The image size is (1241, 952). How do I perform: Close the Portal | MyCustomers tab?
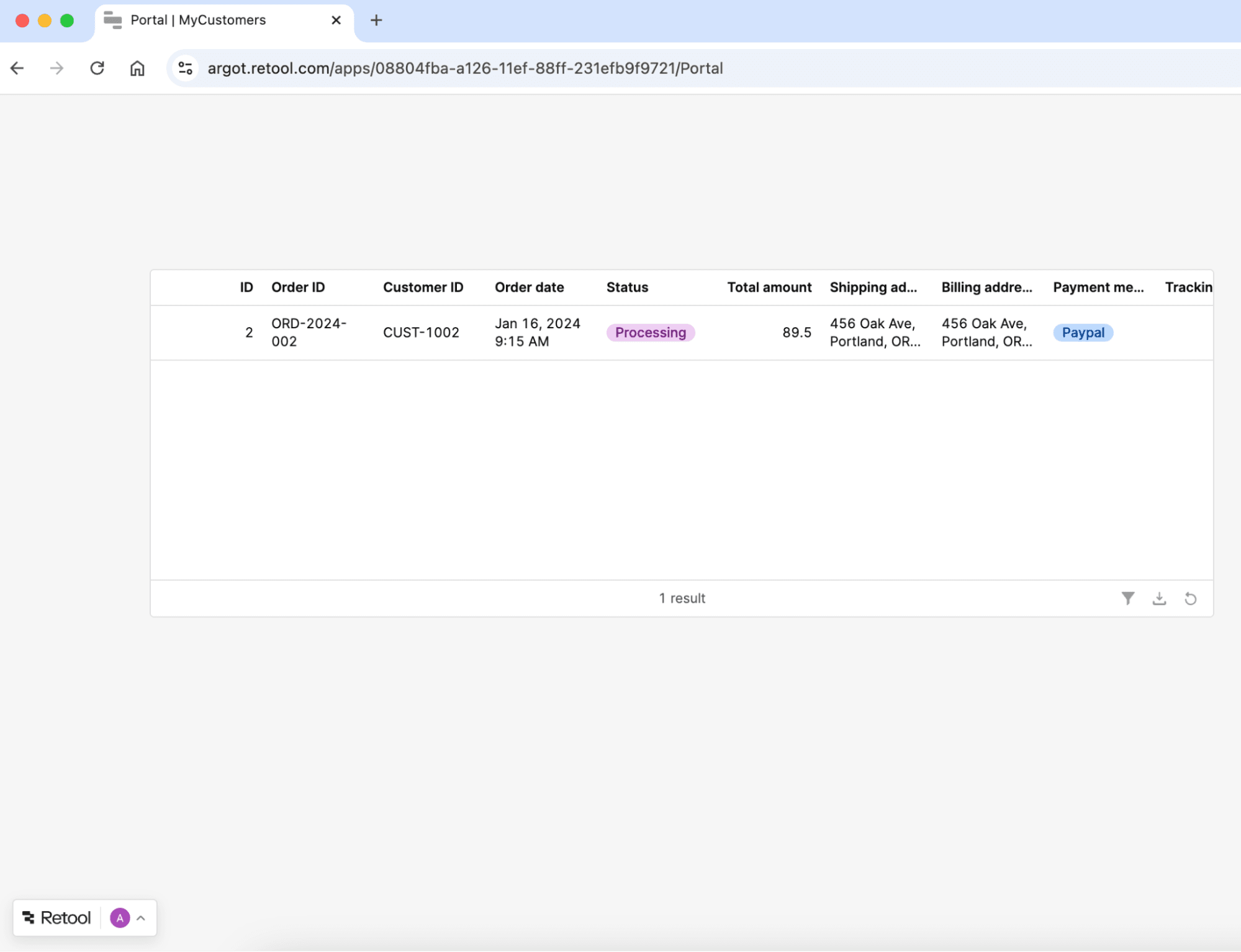coord(336,20)
